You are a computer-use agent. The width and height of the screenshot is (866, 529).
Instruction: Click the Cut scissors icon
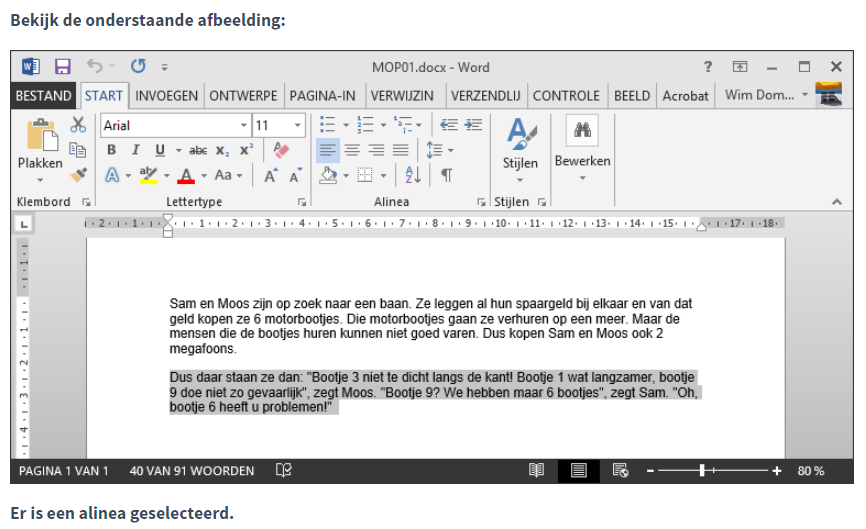(79, 125)
